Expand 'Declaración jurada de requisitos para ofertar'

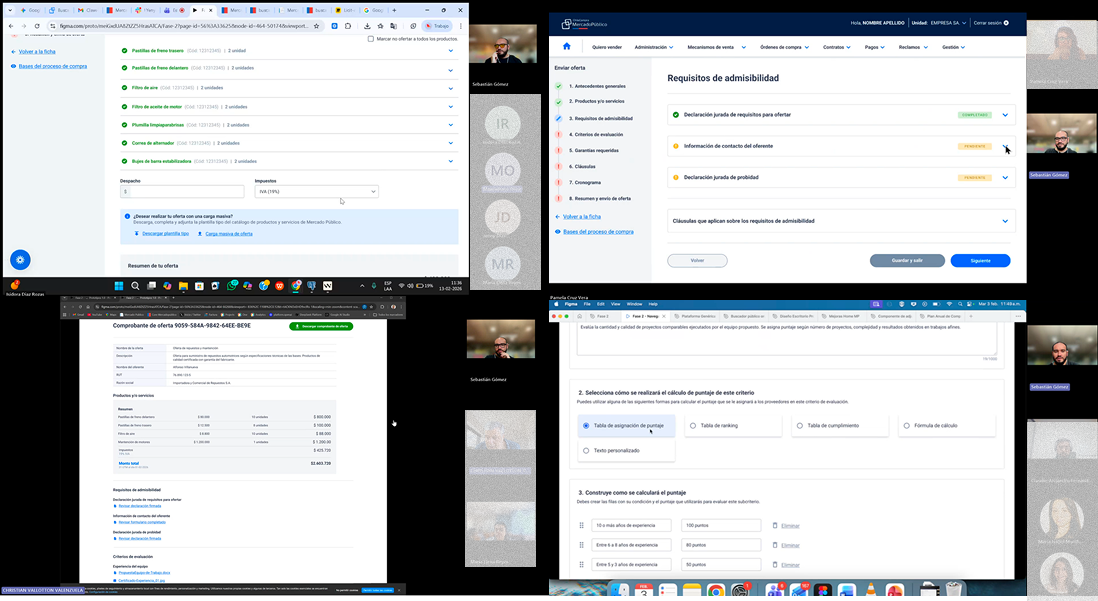[x=1005, y=115]
